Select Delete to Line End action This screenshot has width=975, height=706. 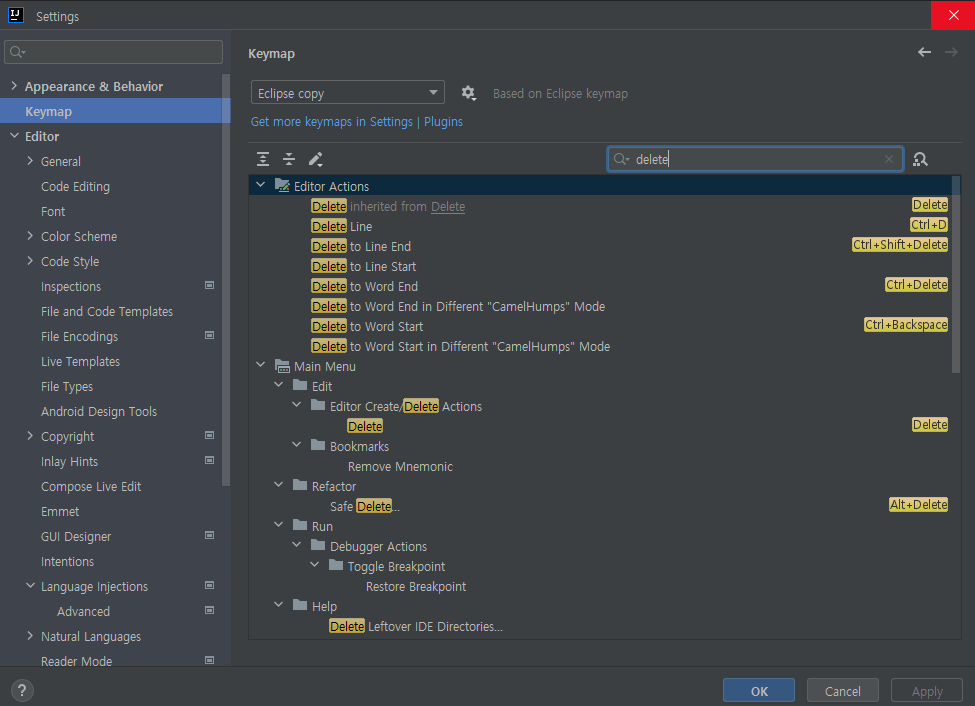coord(361,246)
